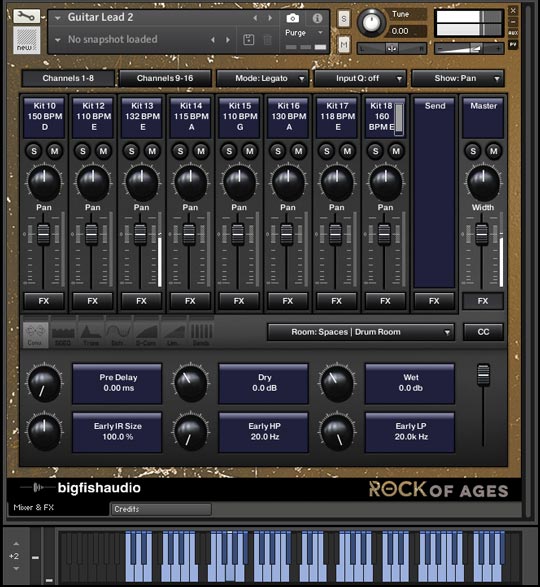Open the Mode: Legato dropdown

pos(262,78)
